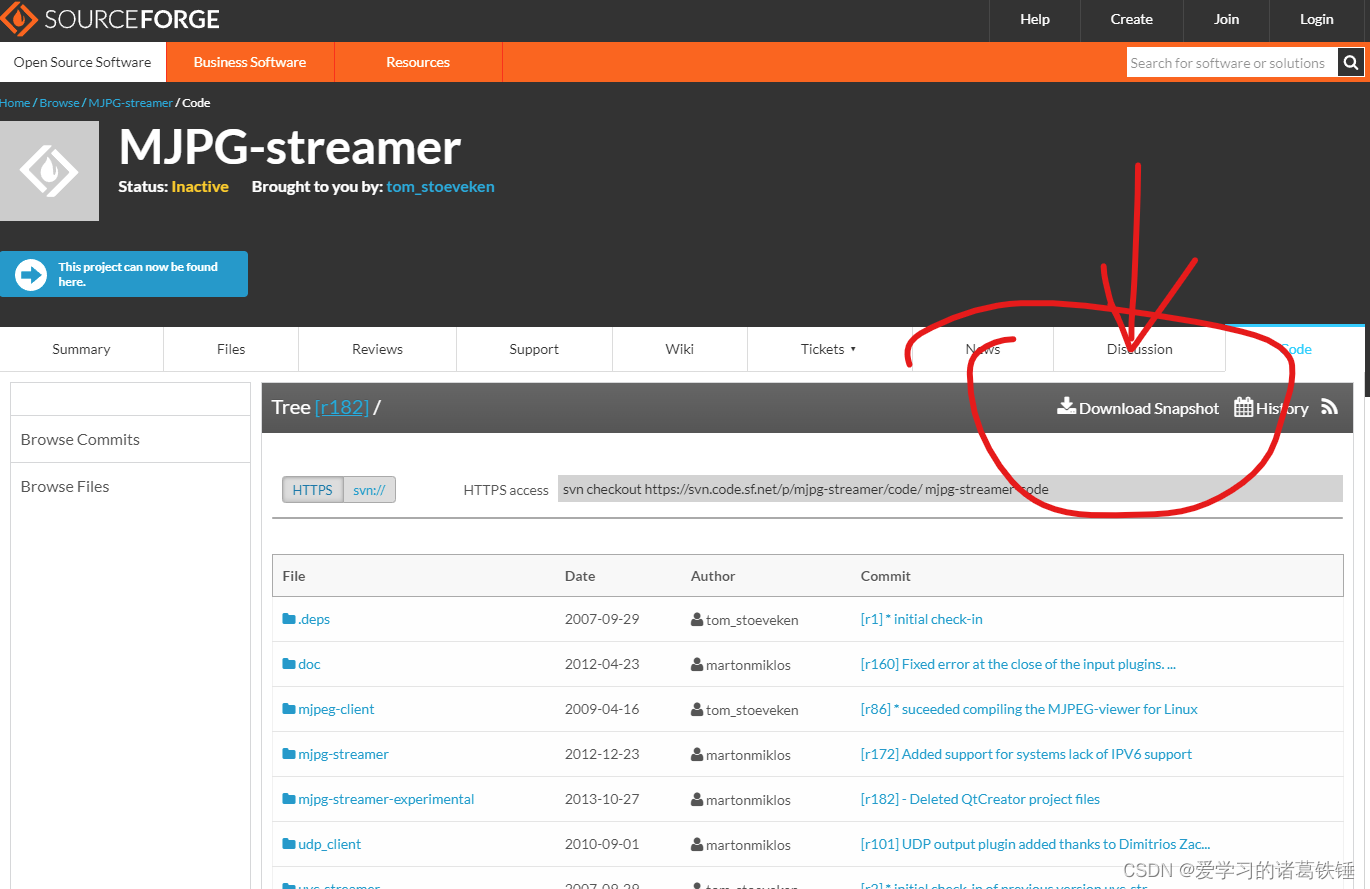Click the Browse breadcrumb link
Image resolution: width=1370 pixels, height=889 pixels.
[x=59, y=103]
